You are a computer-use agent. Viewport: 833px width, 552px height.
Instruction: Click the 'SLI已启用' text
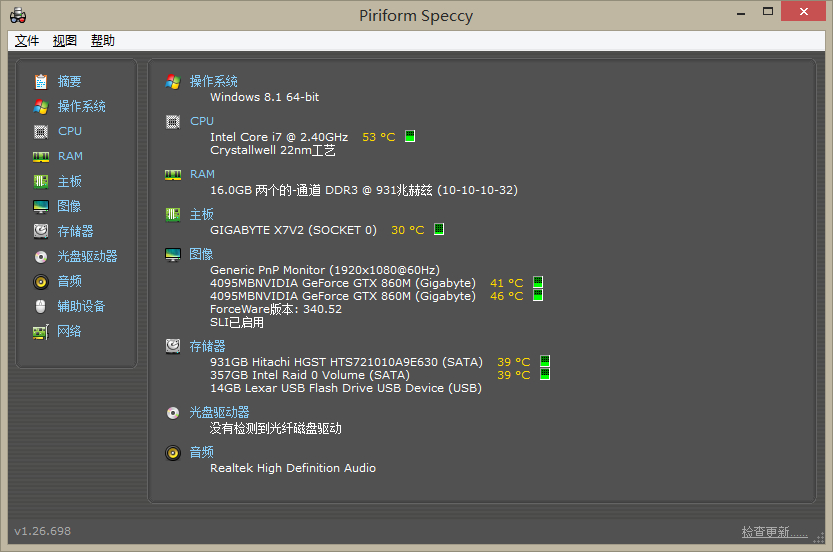pos(237,322)
